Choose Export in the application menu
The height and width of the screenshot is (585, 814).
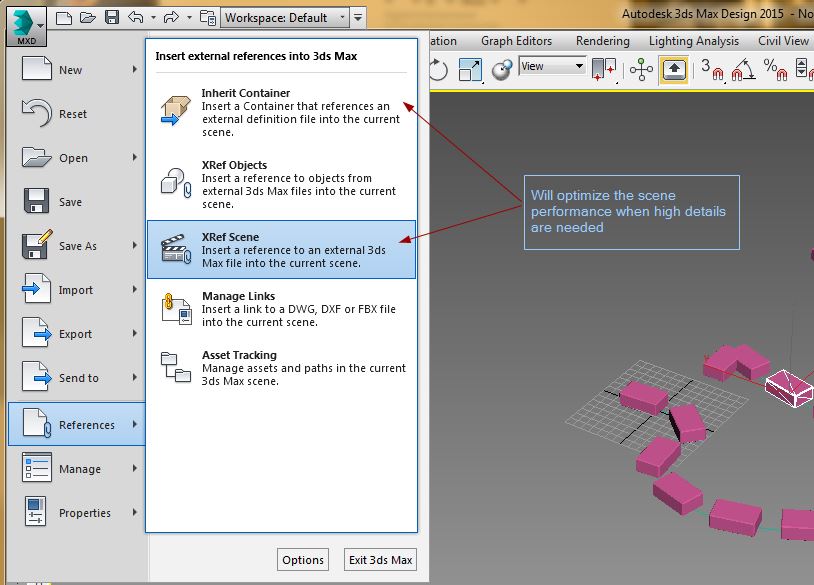pos(76,334)
